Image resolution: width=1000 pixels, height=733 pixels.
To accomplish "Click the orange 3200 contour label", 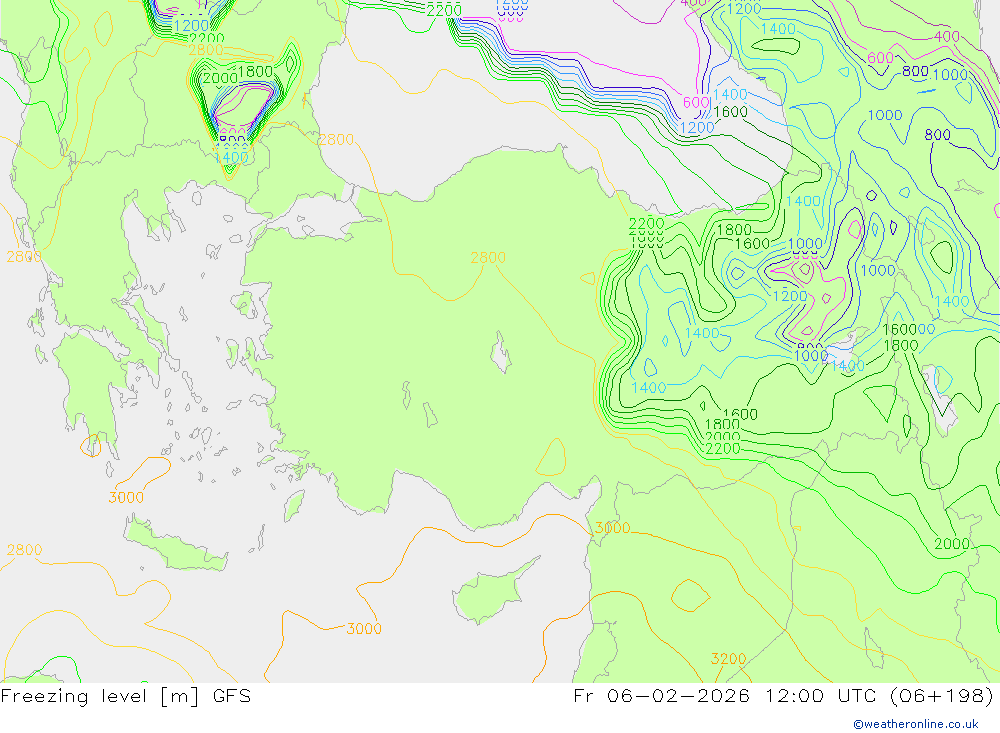I will pyautogui.click(x=728, y=659).
